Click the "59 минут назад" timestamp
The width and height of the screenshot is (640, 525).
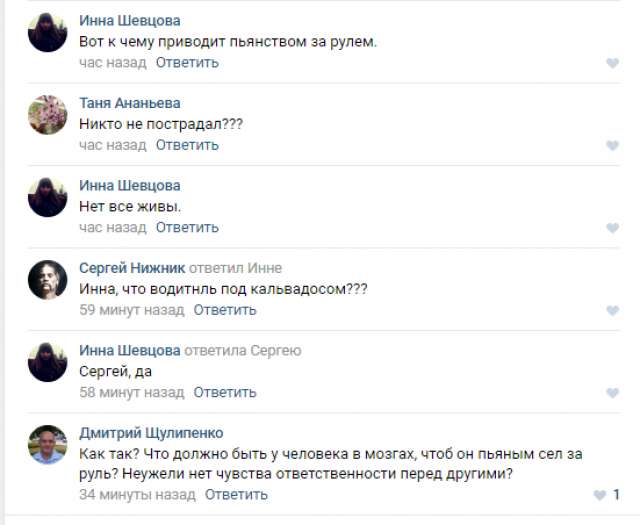132,310
